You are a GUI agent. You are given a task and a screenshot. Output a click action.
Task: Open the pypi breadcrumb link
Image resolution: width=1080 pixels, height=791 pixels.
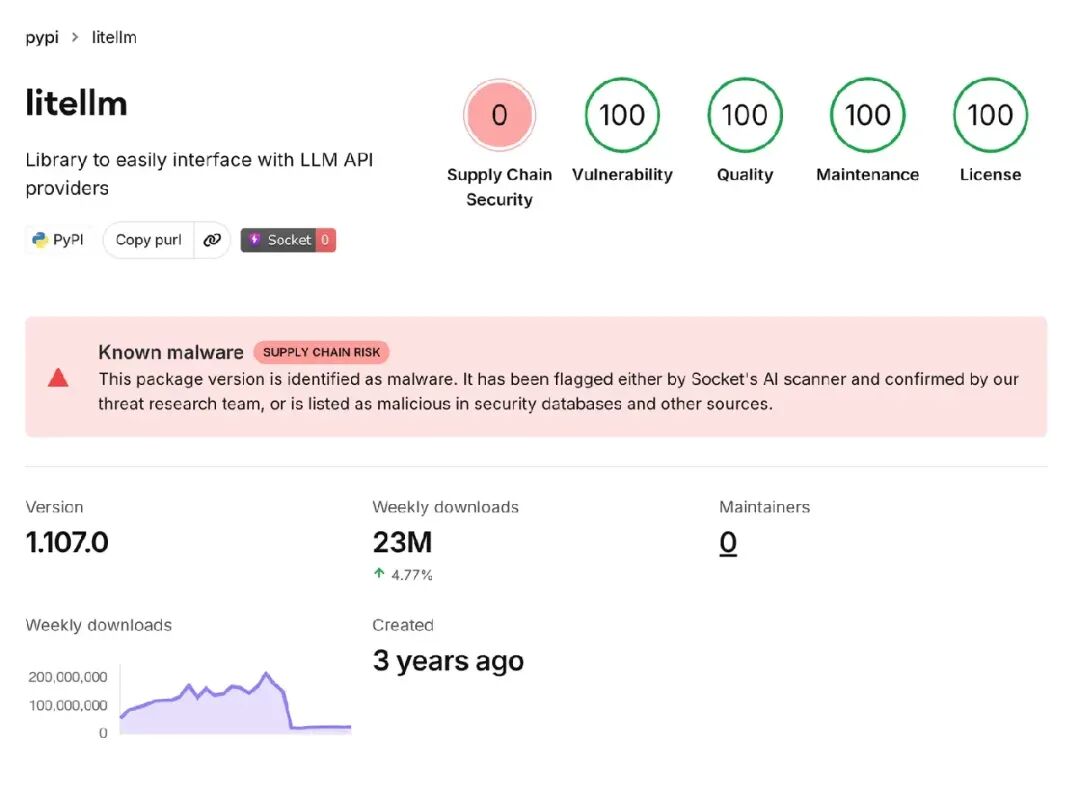pos(42,37)
